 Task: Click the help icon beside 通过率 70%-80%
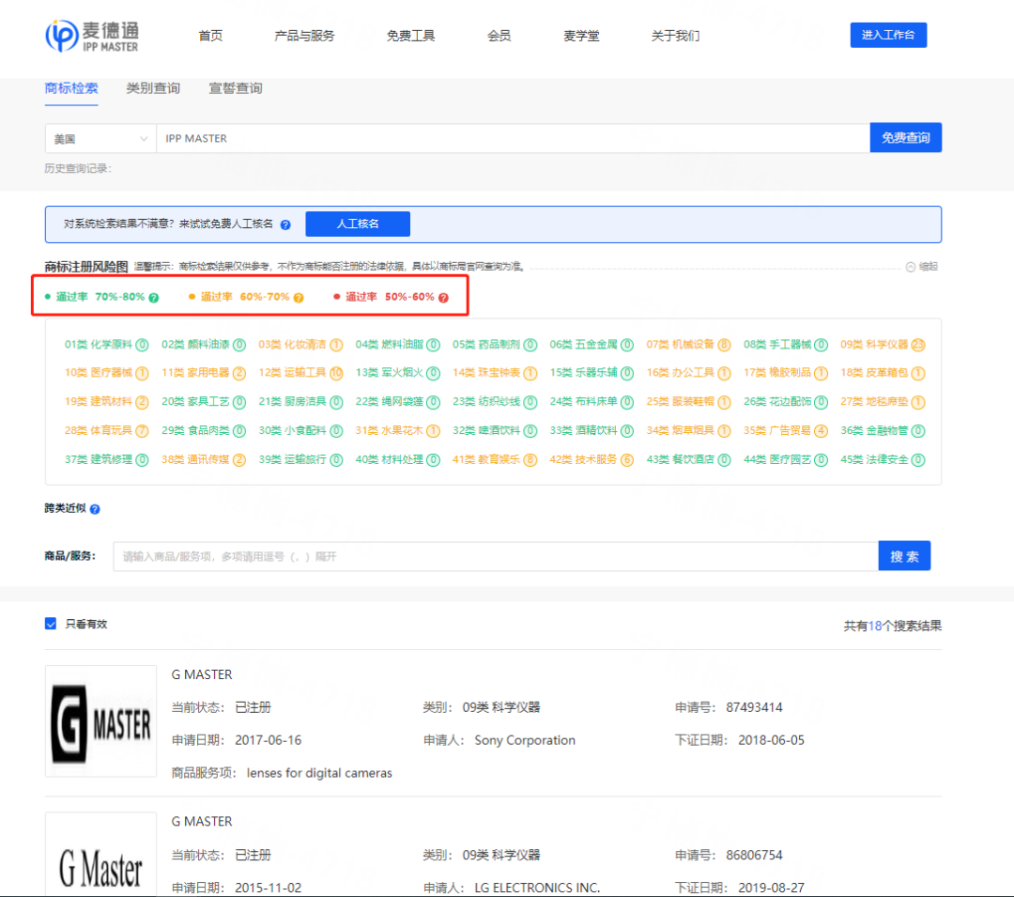point(154,297)
